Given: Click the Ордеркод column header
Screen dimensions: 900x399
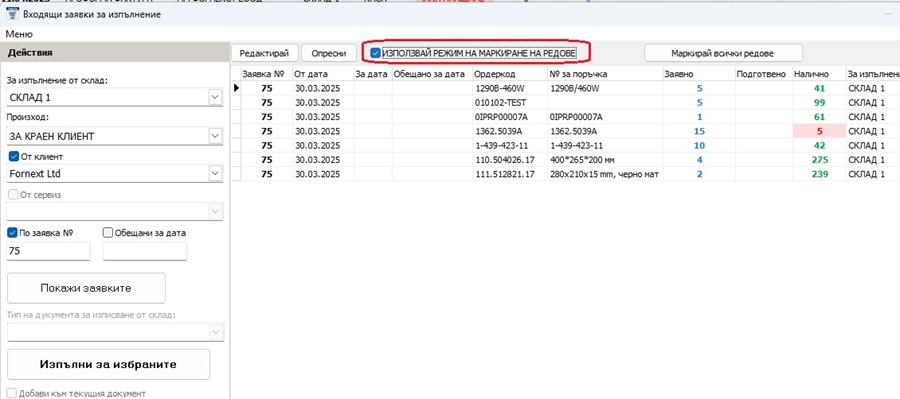Looking at the screenshot, I should click(x=510, y=74).
